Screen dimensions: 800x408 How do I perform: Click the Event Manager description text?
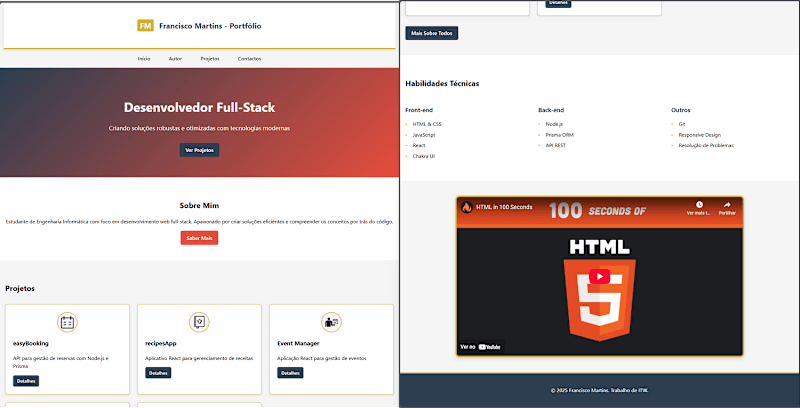point(321,359)
